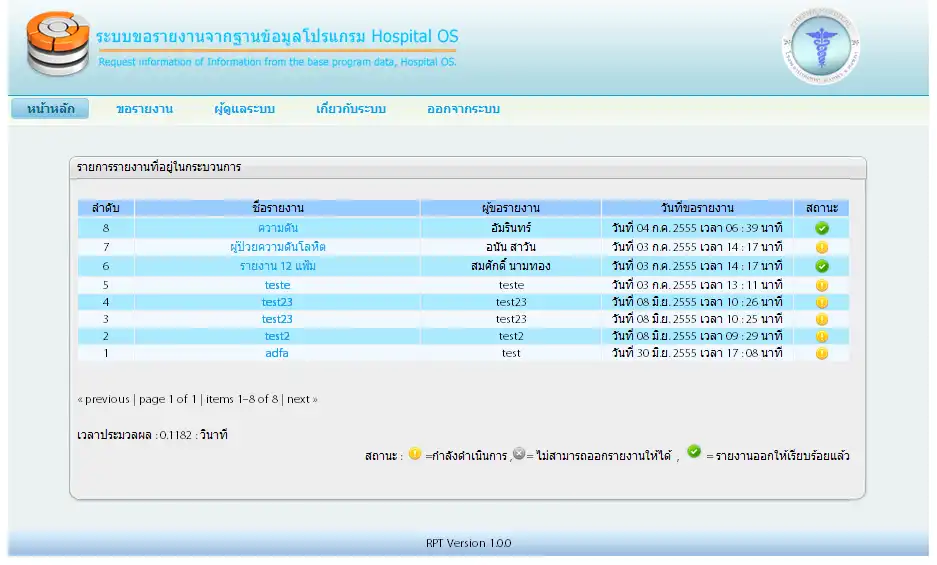Click the yellow status icon in row 7
Image resolution: width=937 pixels, height=565 pixels.
[x=822, y=248]
